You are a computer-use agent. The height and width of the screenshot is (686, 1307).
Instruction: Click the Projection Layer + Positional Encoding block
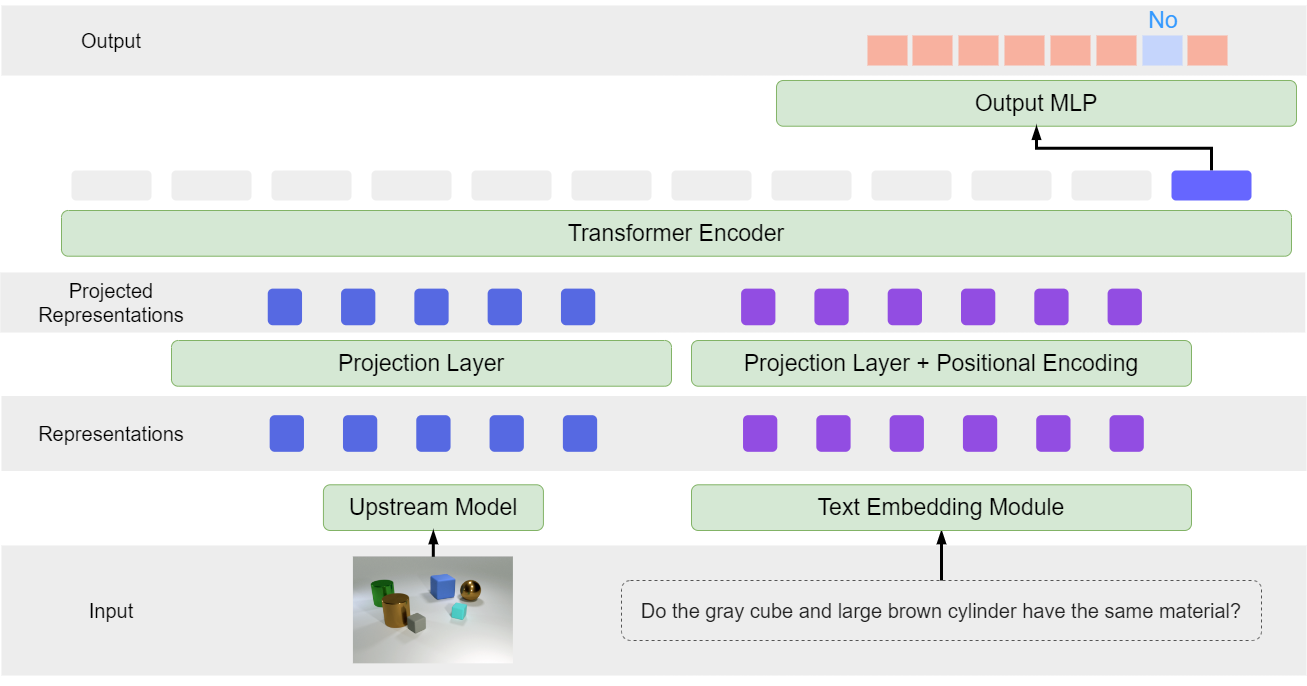(x=940, y=363)
